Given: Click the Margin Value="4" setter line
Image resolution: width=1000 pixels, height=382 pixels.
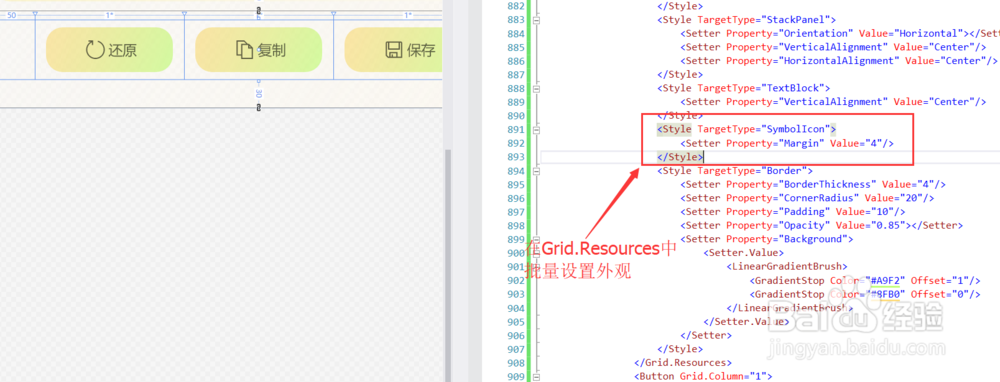Looking at the screenshot, I should 787,143.
